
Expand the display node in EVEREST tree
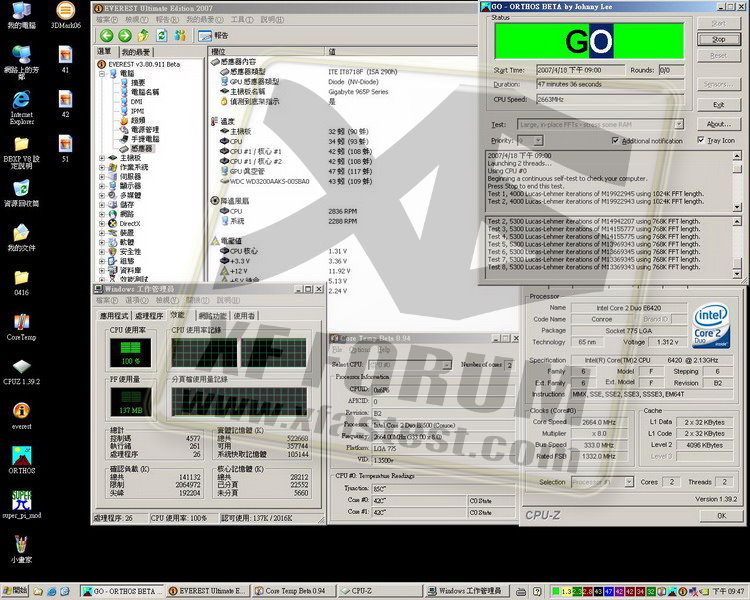[102, 186]
